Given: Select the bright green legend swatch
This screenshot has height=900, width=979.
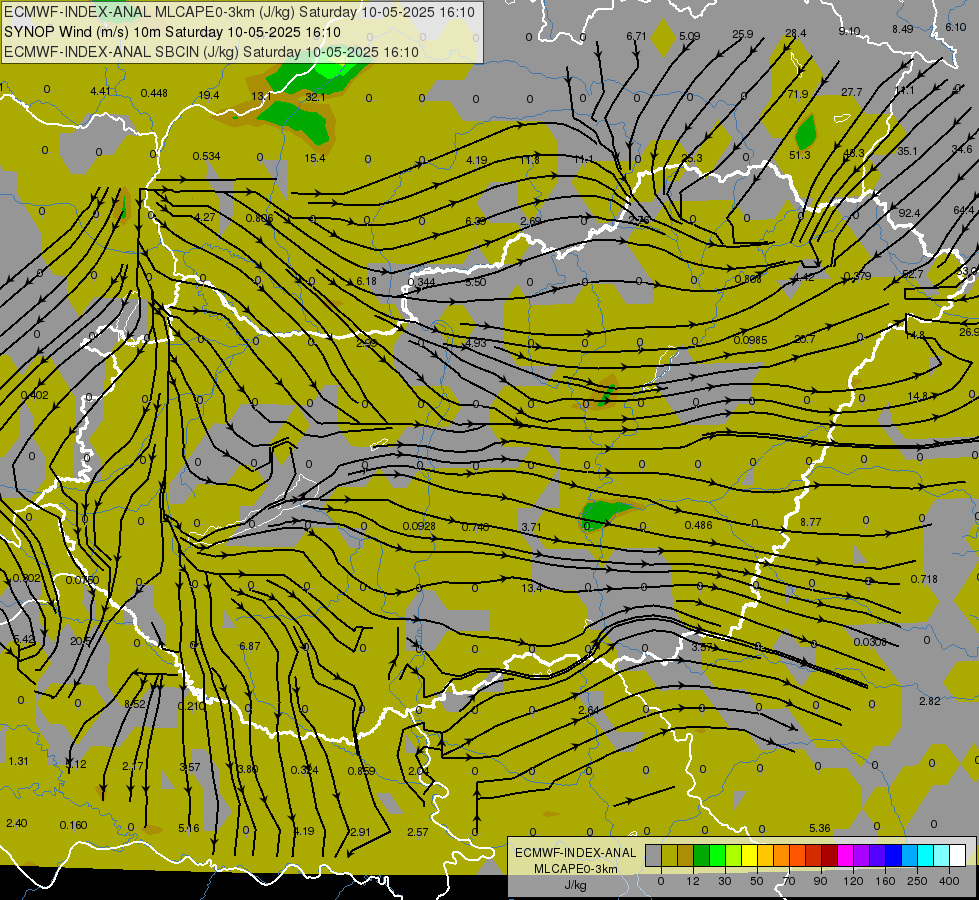Looking at the screenshot, I should pyautogui.click(x=717, y=855).
